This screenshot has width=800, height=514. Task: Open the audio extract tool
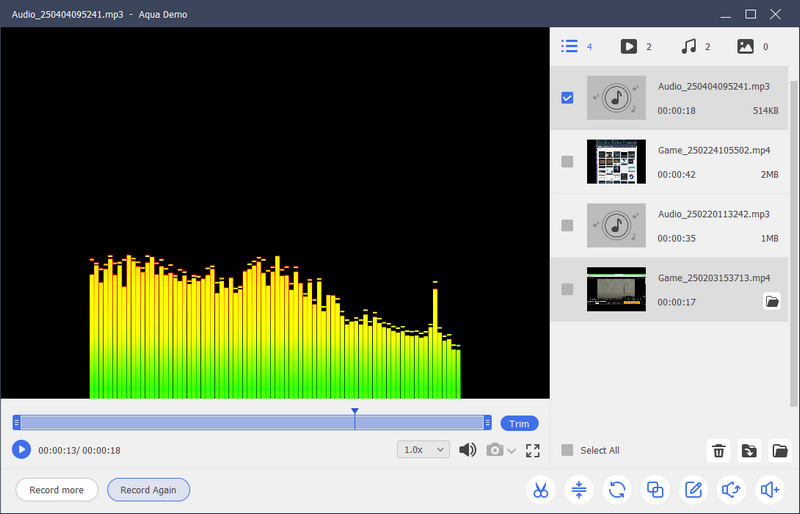tap(731, 490)
